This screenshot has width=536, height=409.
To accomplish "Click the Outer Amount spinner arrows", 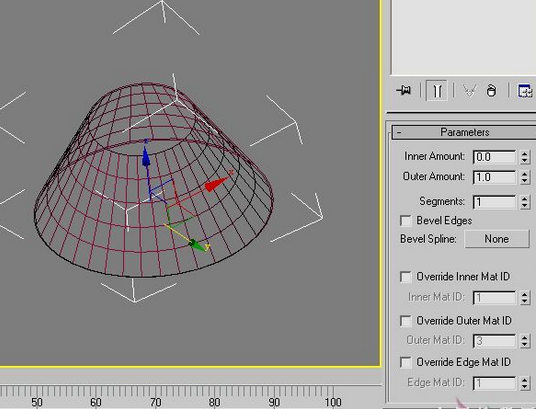I will point(525,177).
